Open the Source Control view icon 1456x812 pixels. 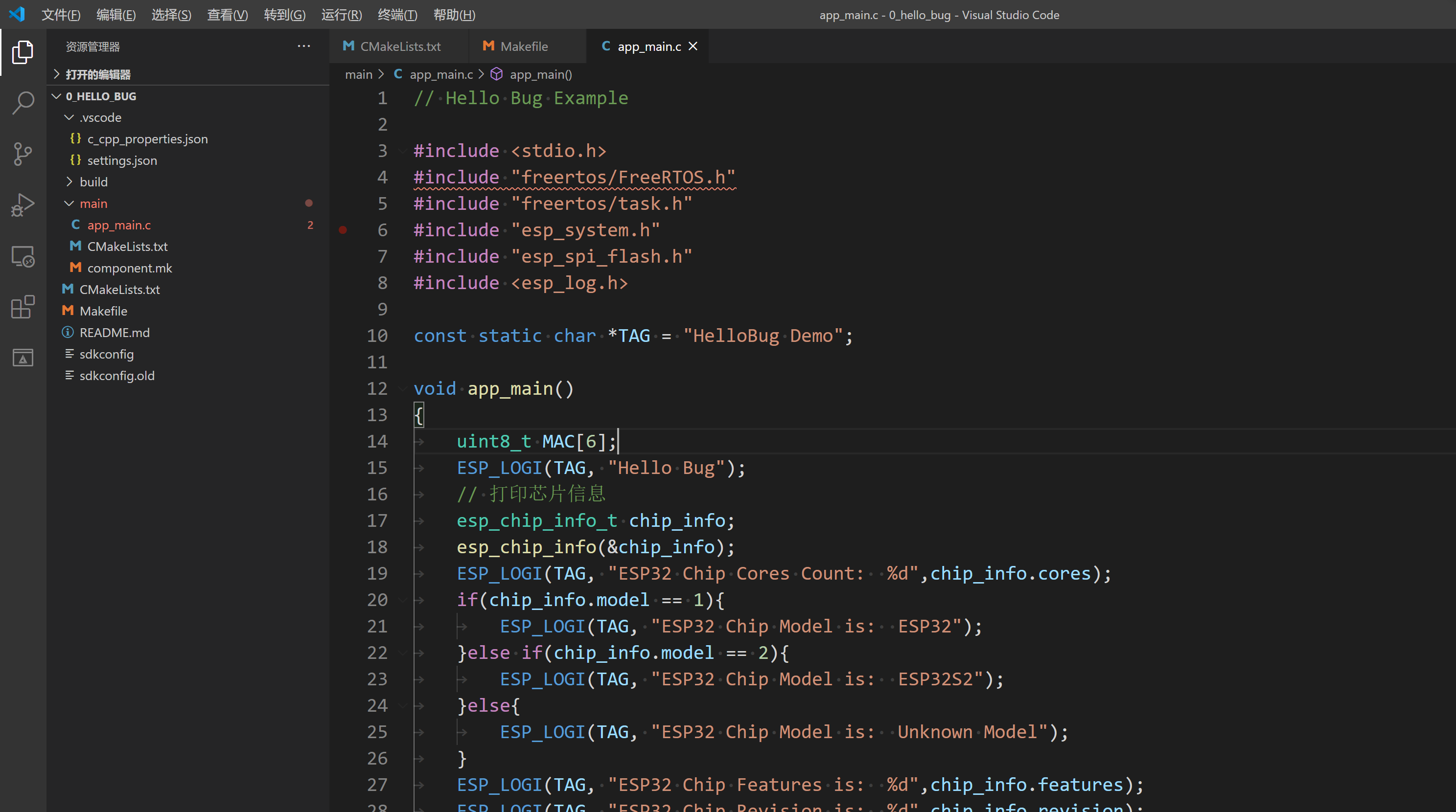pos(23,153)
